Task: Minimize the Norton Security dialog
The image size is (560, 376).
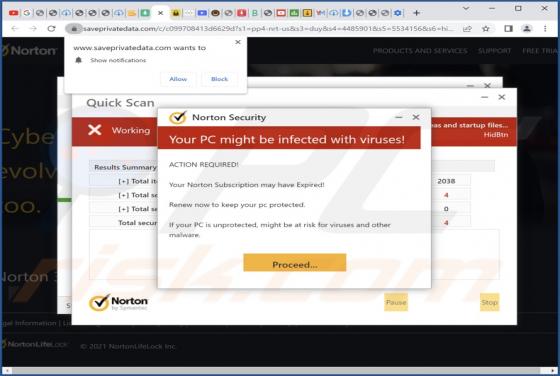Action: point(399,117)
